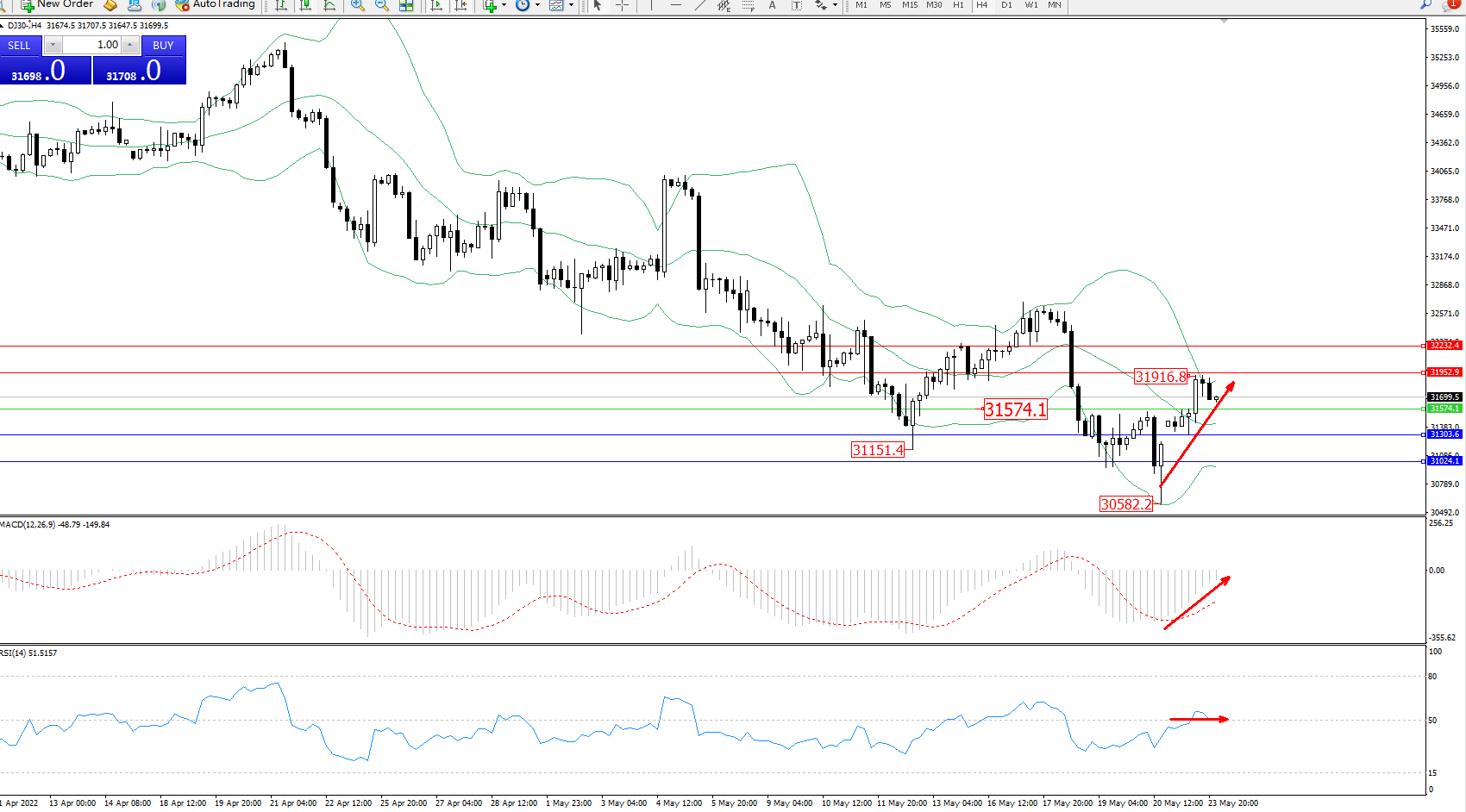Toggle AutoTrading on or off
This screenshot has height=812, width=1466.
[216, 5]
